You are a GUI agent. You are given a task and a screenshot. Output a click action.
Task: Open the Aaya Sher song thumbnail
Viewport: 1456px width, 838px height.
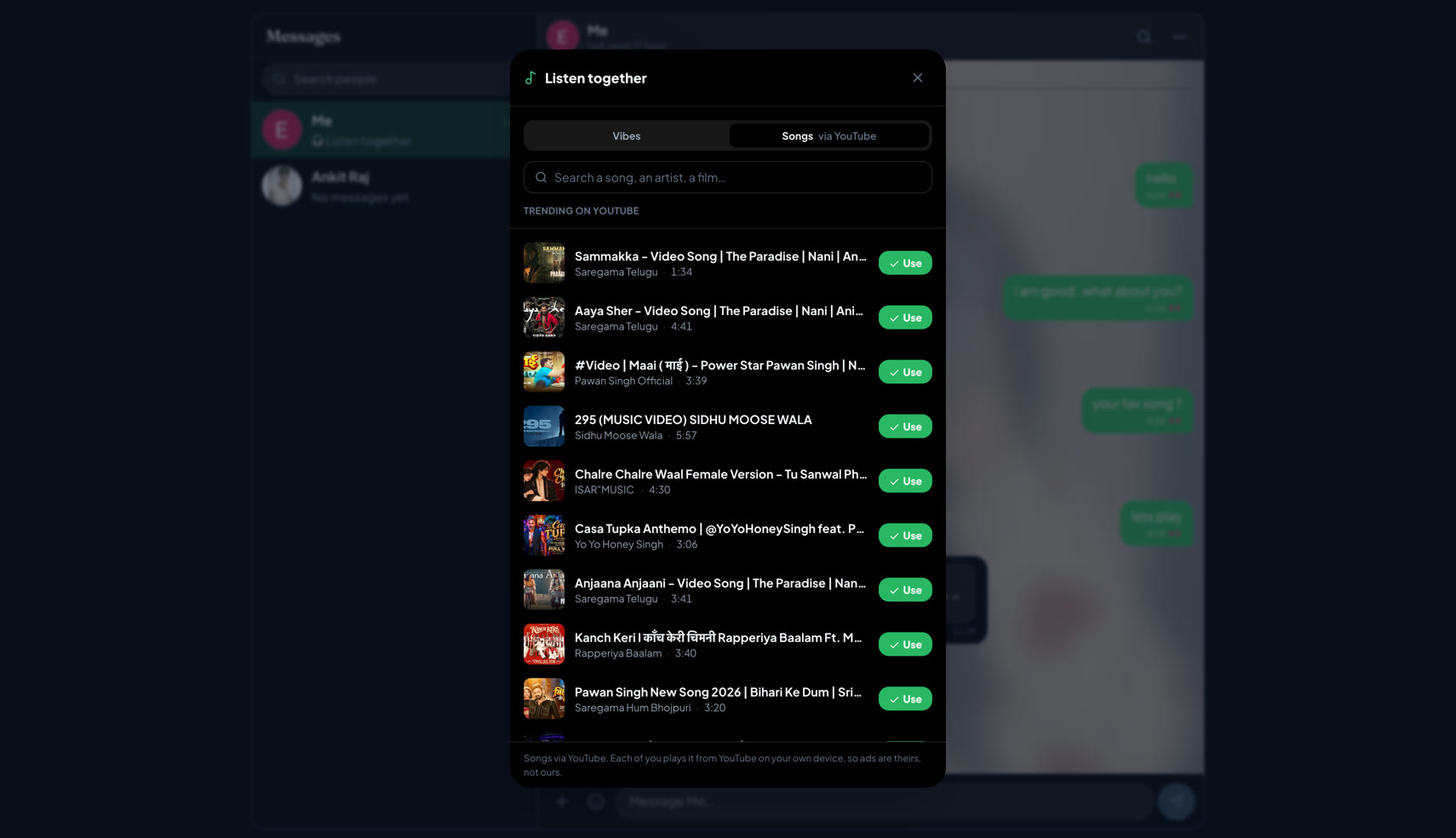[x=544, y=318]
